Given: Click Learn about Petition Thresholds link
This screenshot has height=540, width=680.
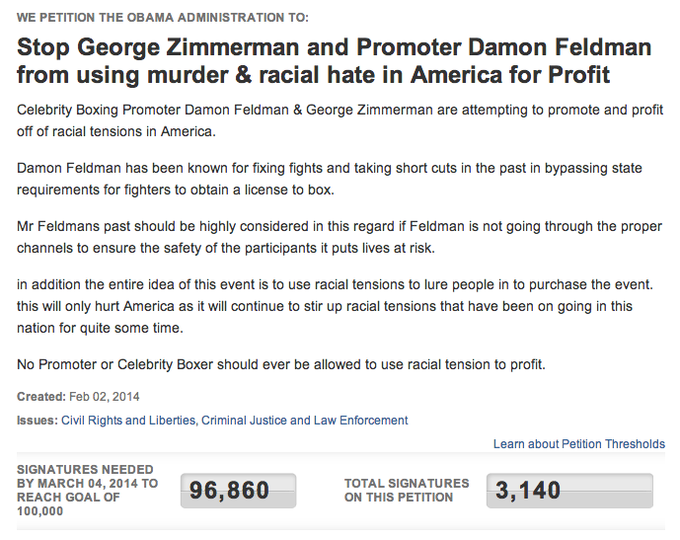Looking at the screenshot, I should pos(579,444).
